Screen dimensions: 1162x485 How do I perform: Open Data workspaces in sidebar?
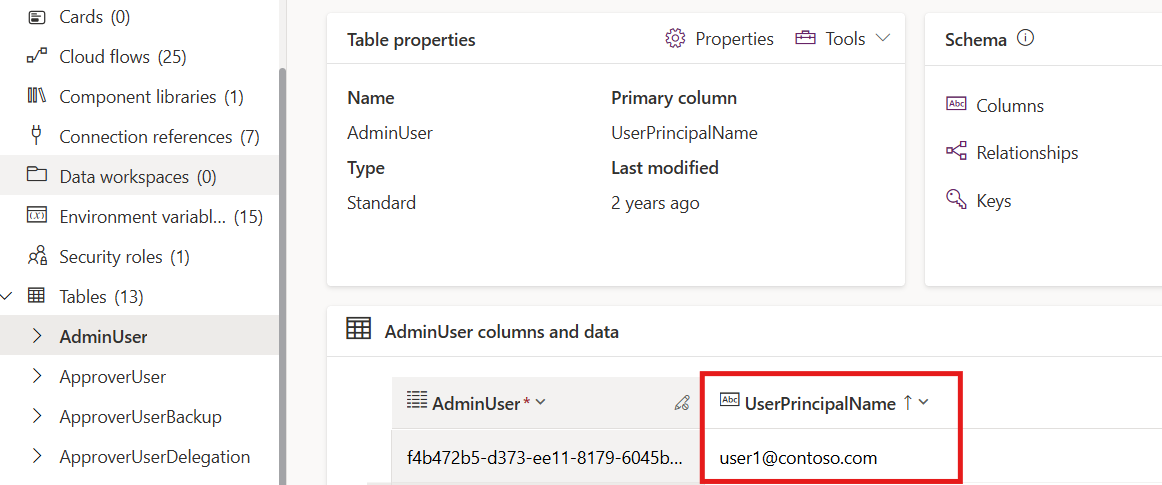pos(124,177)
